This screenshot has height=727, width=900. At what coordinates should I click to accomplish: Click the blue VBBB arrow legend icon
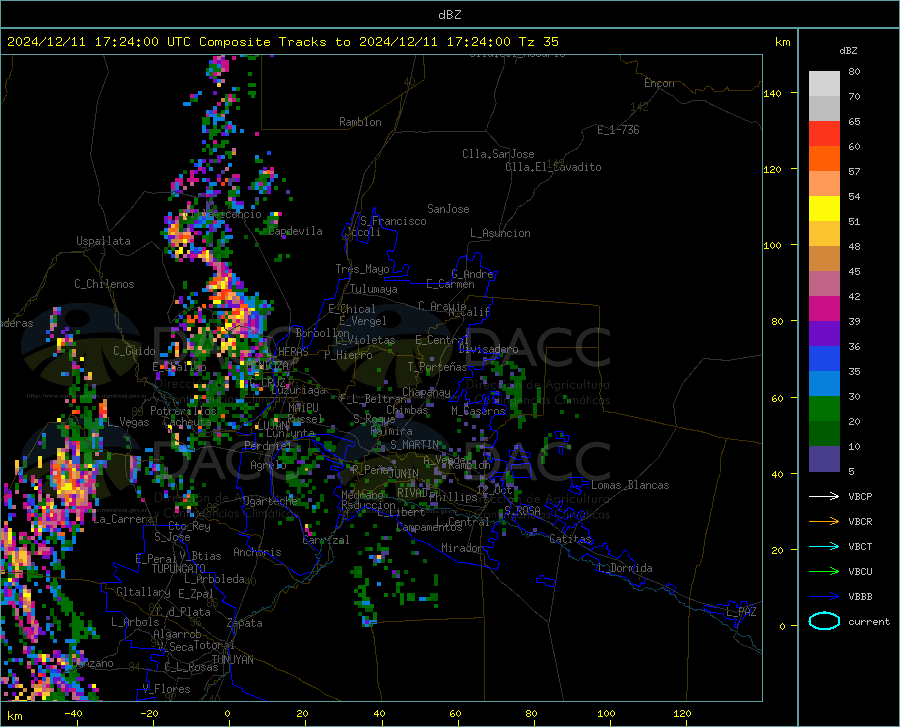point(824,597)
